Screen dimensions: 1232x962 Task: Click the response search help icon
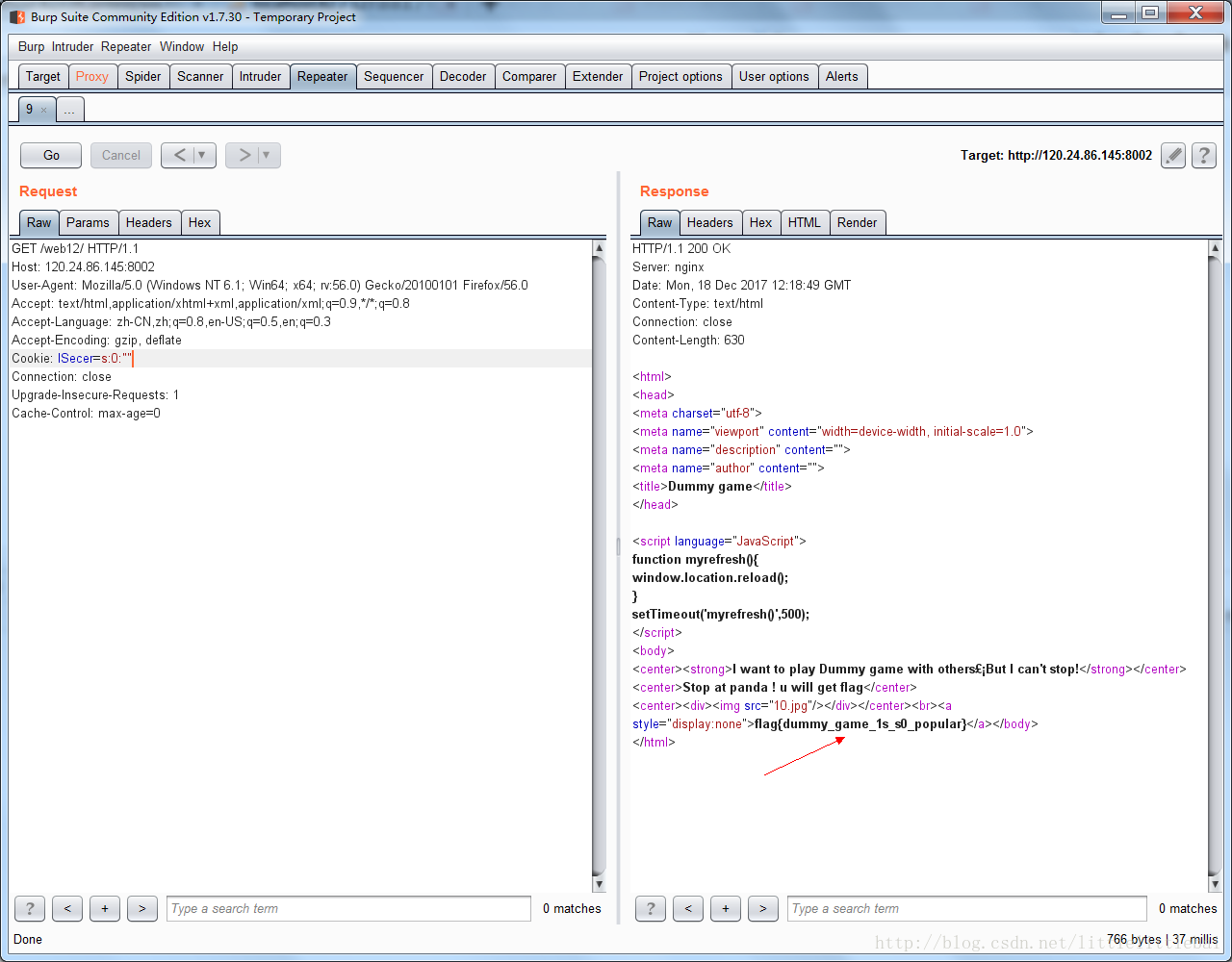pyautogui.click(x=651, y=908)
